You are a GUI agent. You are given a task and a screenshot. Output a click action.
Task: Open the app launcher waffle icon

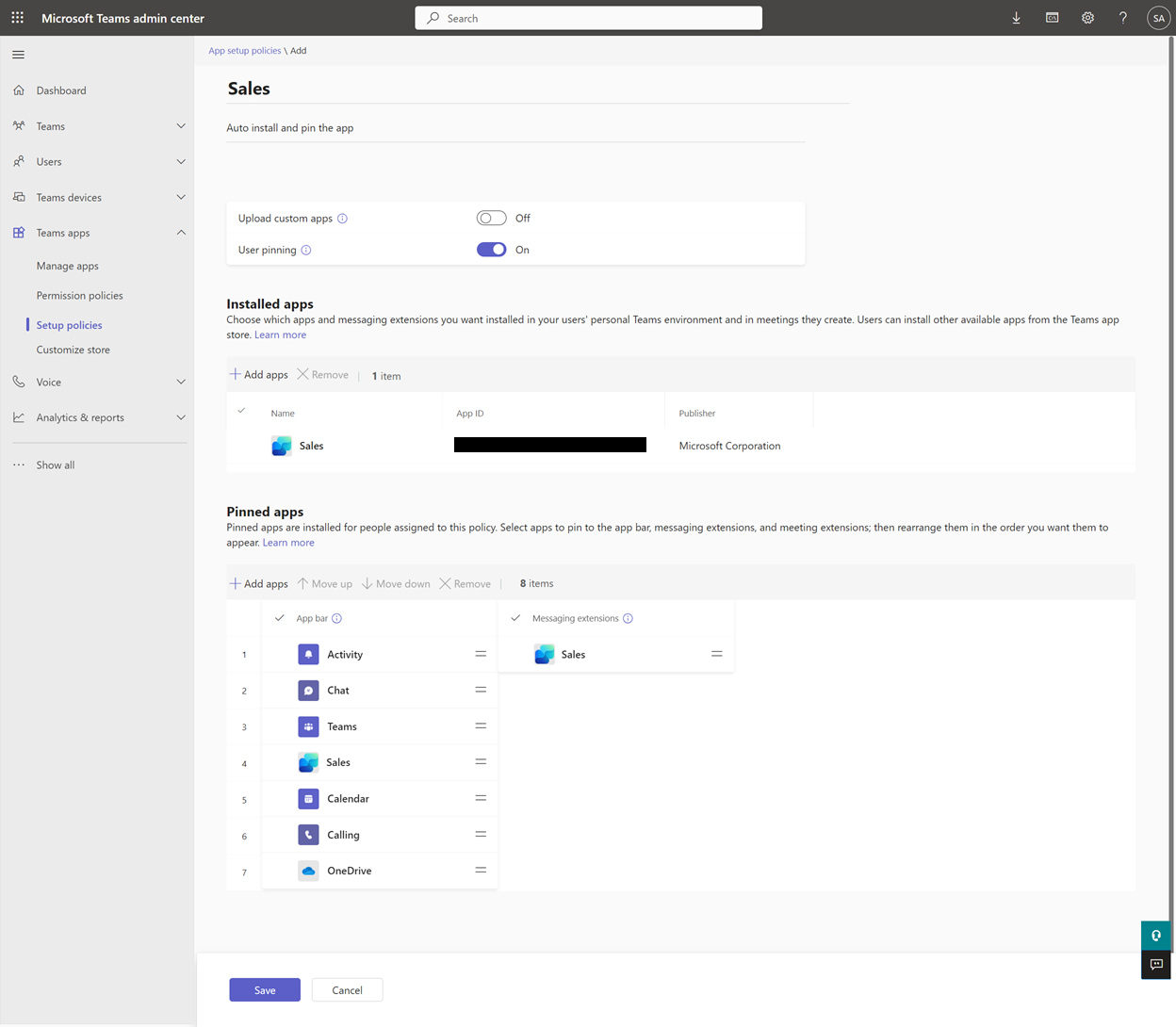click(x=17, y=18)
